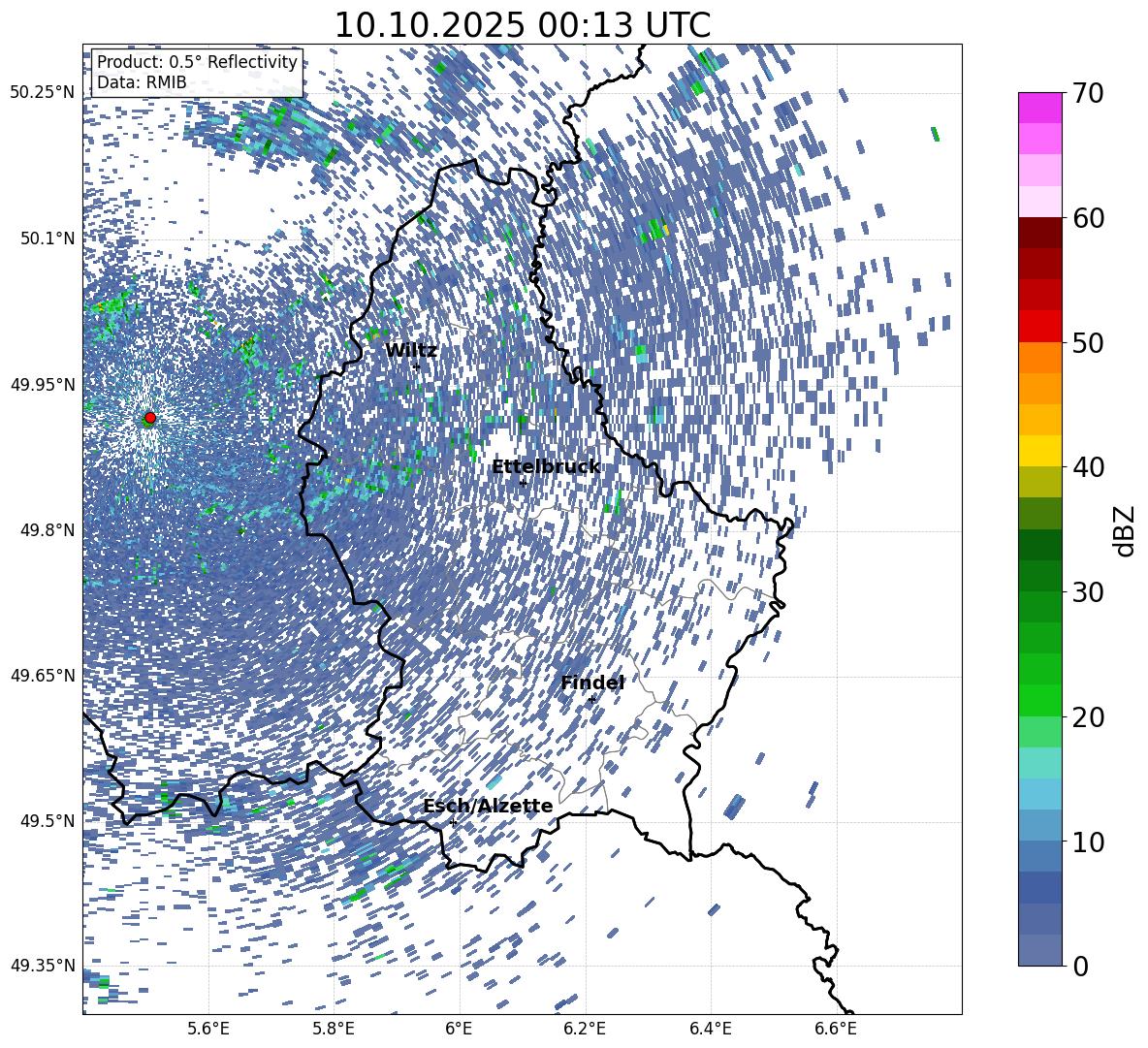Click the Data: RMIB text
Screen dimensions: 1148x1048
pos(142,82)
